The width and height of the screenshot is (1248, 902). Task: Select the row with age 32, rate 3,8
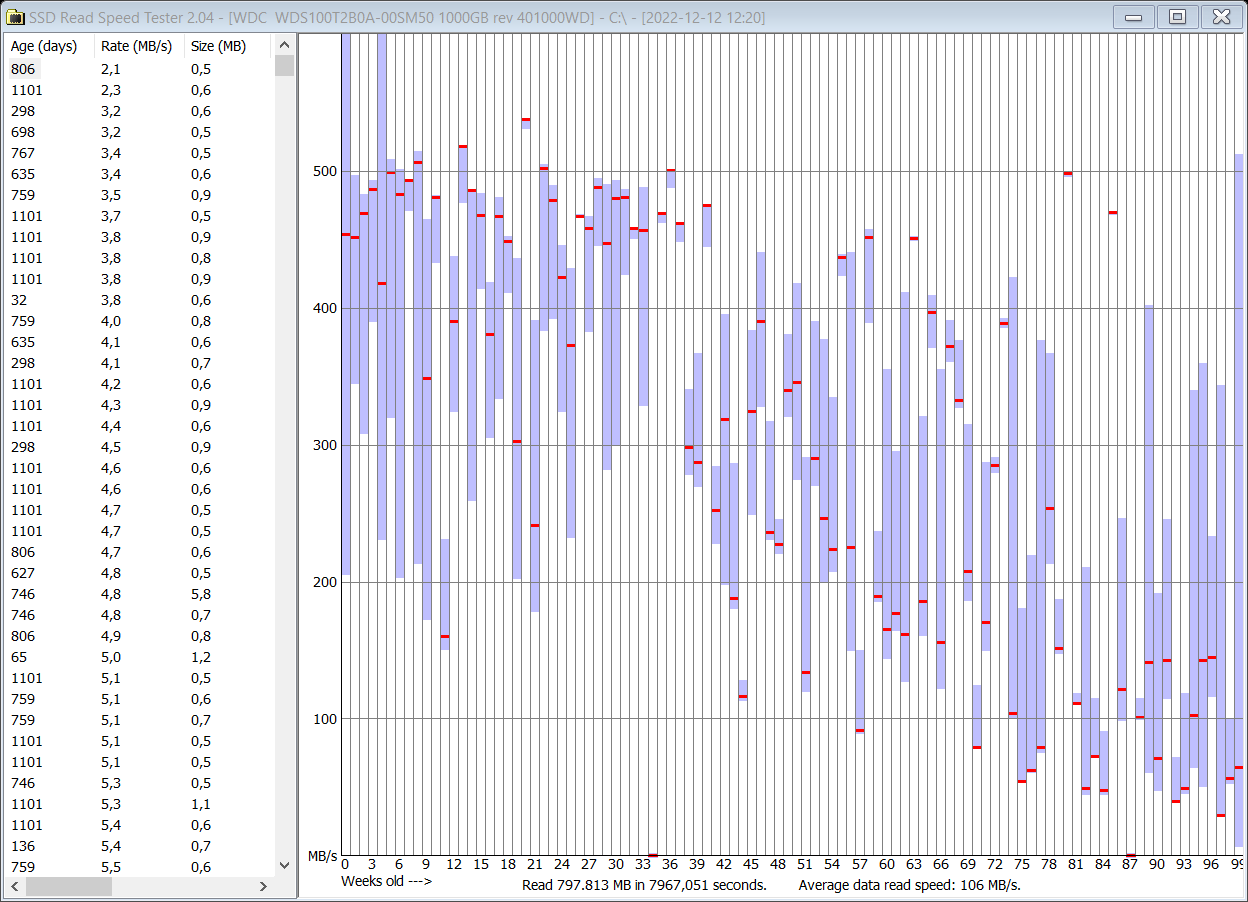(x=140, y=300)
